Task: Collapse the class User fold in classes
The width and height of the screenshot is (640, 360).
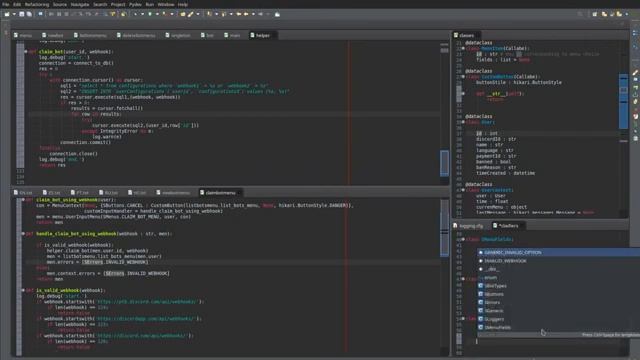Action: tap(463, 122)
